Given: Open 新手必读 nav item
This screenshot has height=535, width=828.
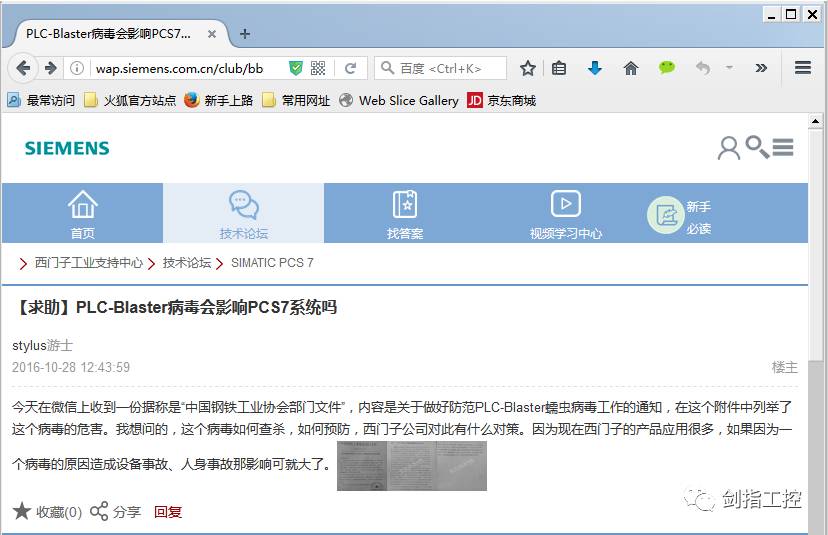Looking at the screenshot, I should pyautogui.click(x=679, y=215).
